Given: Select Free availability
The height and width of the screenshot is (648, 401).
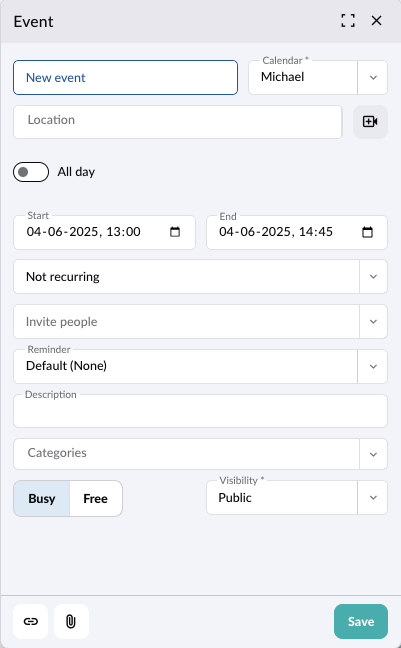Looking at the screenshot, I should point(95,498).
